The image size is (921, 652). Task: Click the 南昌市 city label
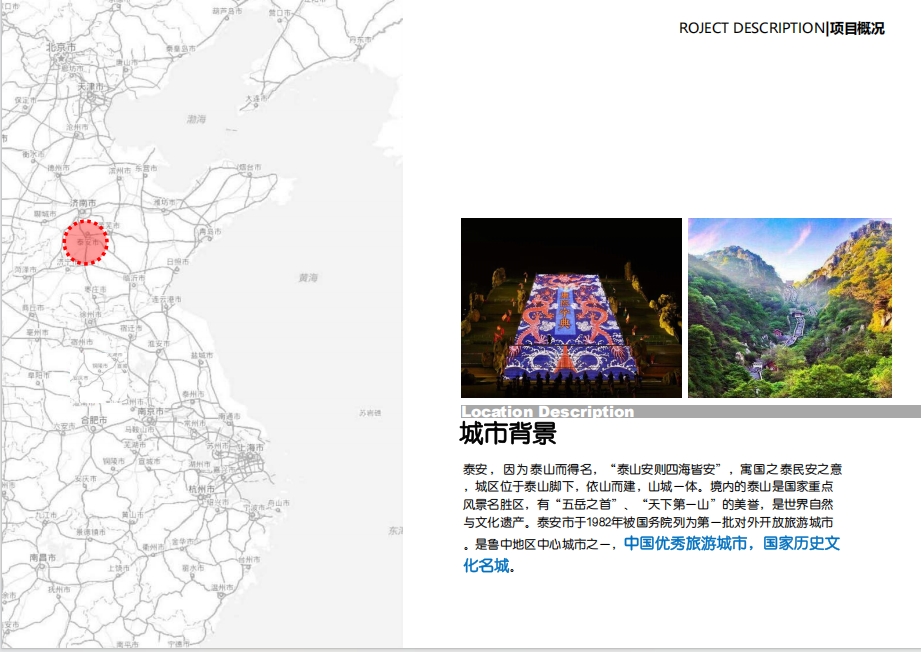(x=42, y=557)
